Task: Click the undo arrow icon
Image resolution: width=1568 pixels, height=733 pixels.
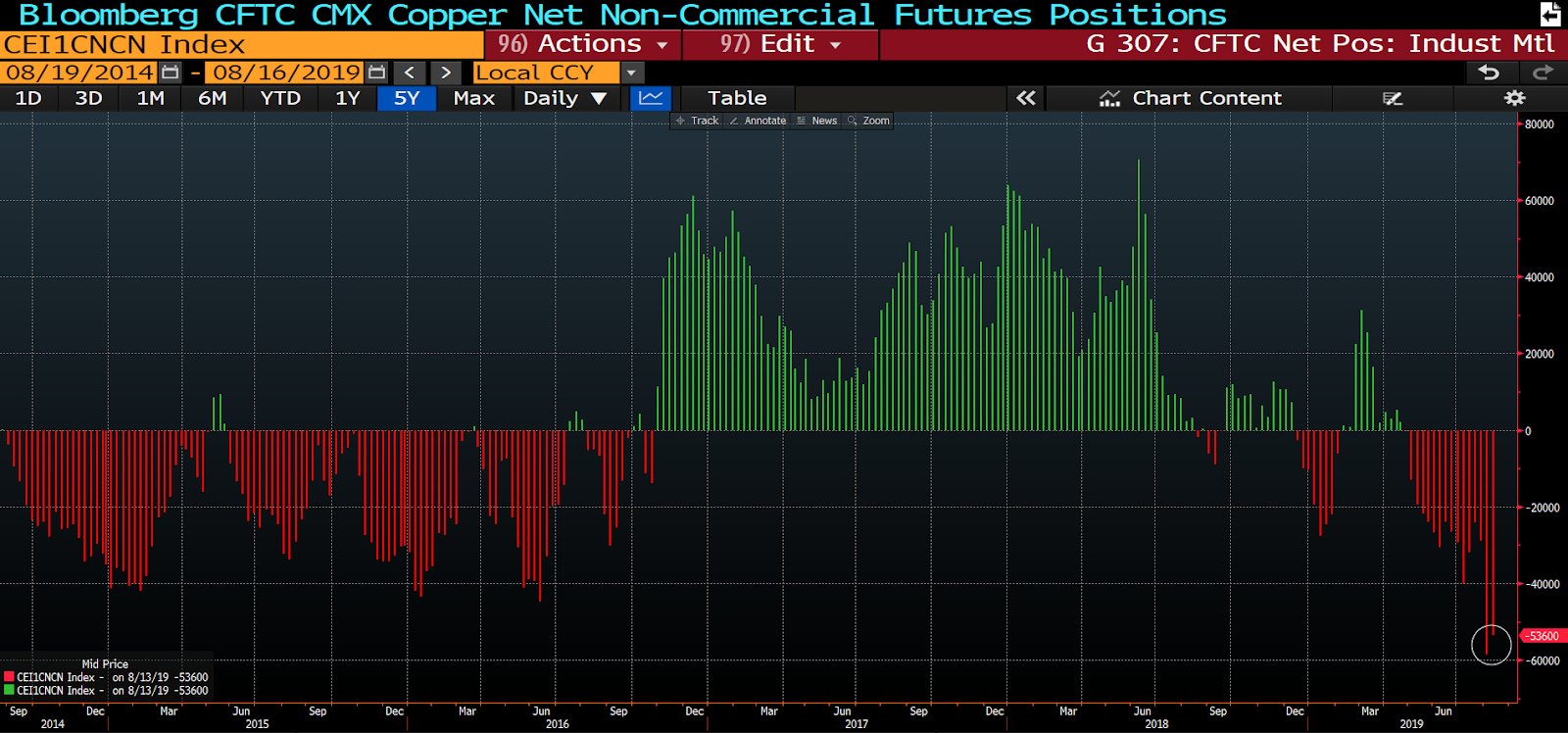Action: [x=1489, y=73]
